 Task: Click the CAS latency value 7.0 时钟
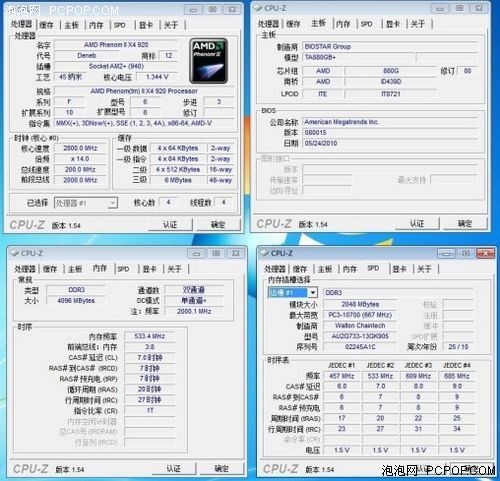149,358
